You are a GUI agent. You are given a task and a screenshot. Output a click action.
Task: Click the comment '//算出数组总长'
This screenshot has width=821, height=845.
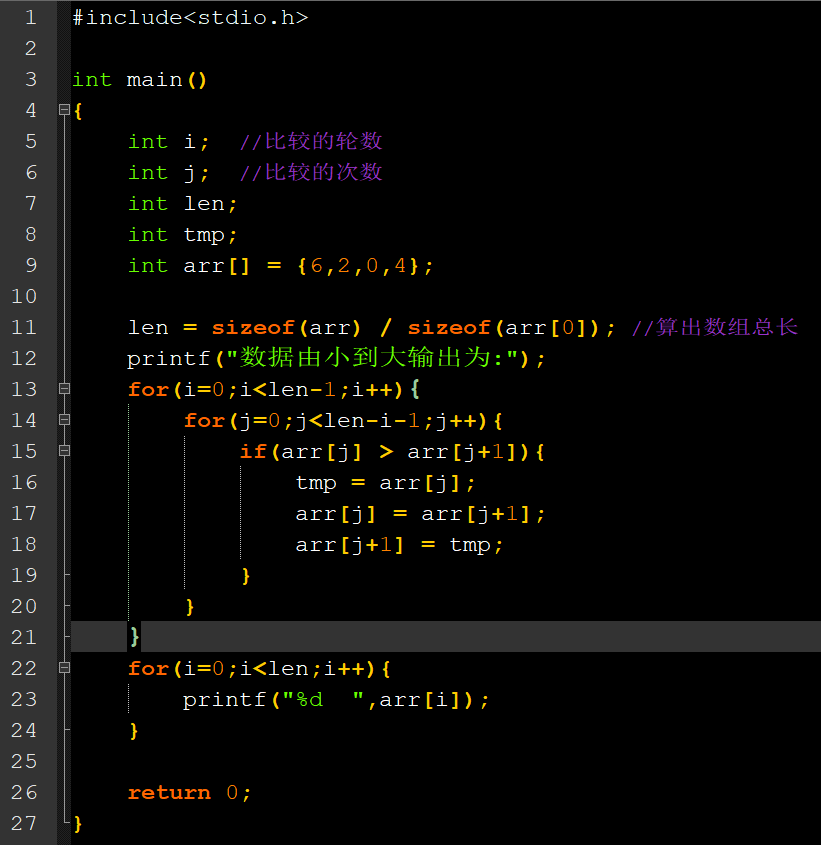tap(714, 327)
